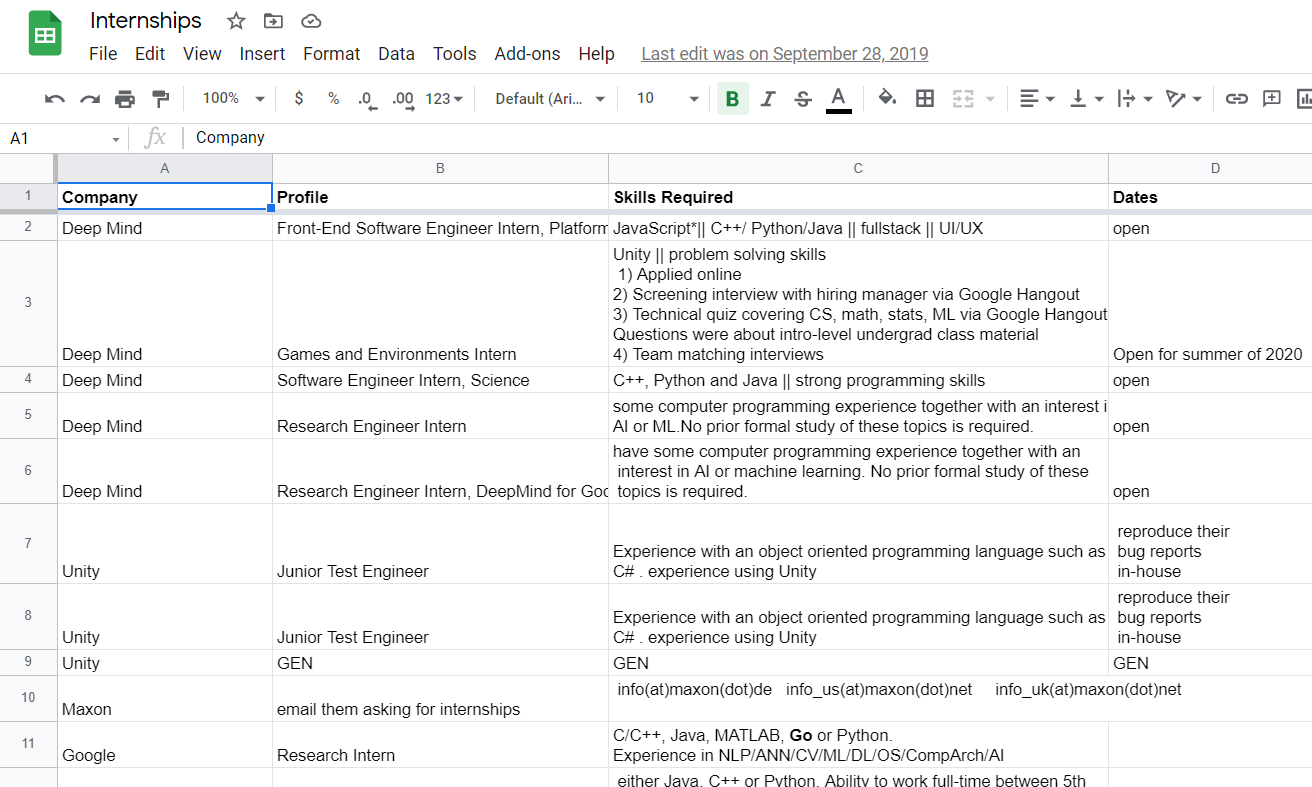Open the Edit menu
1312x787 pixels.
point(150,54)
